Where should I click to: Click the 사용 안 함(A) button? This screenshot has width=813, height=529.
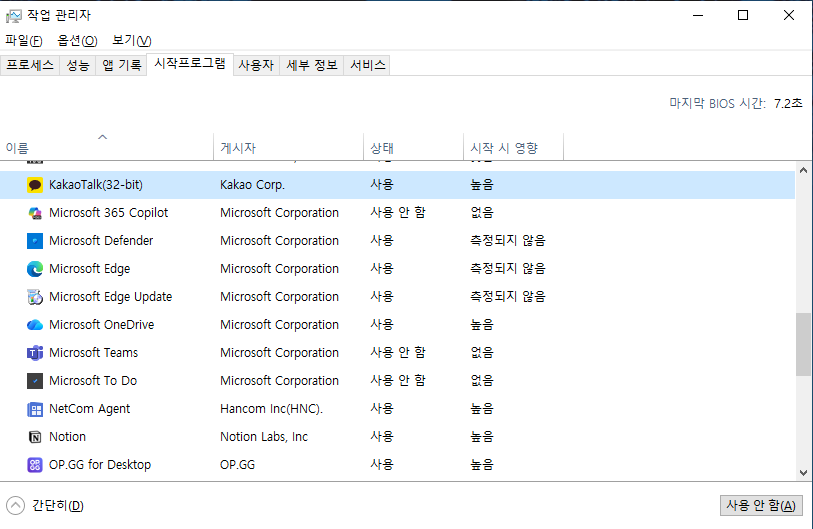[x=761, y=505]
